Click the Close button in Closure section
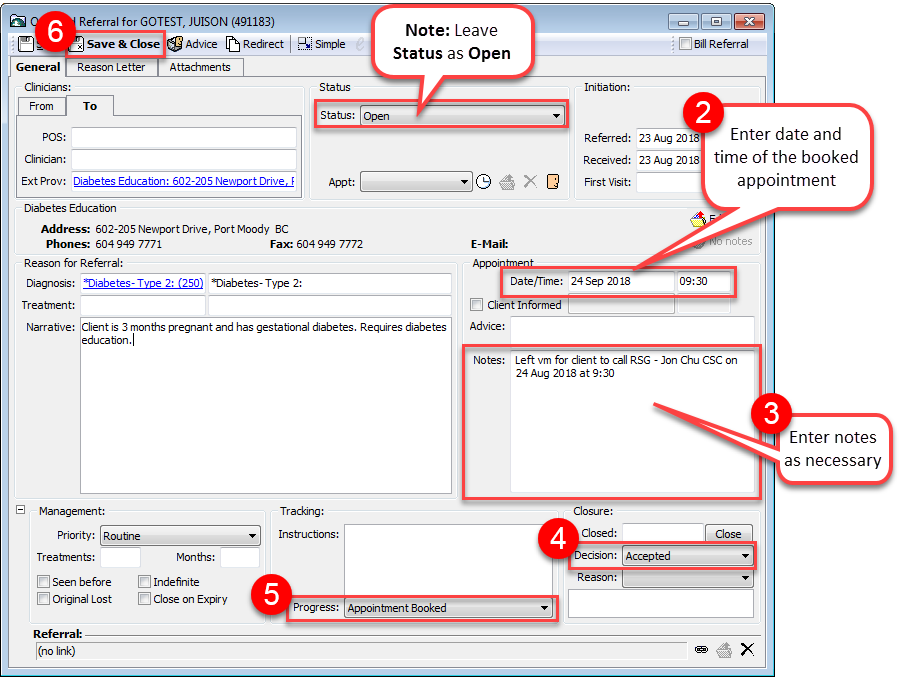Viewport: 902px width, 677px height. (x=728, y=534)
